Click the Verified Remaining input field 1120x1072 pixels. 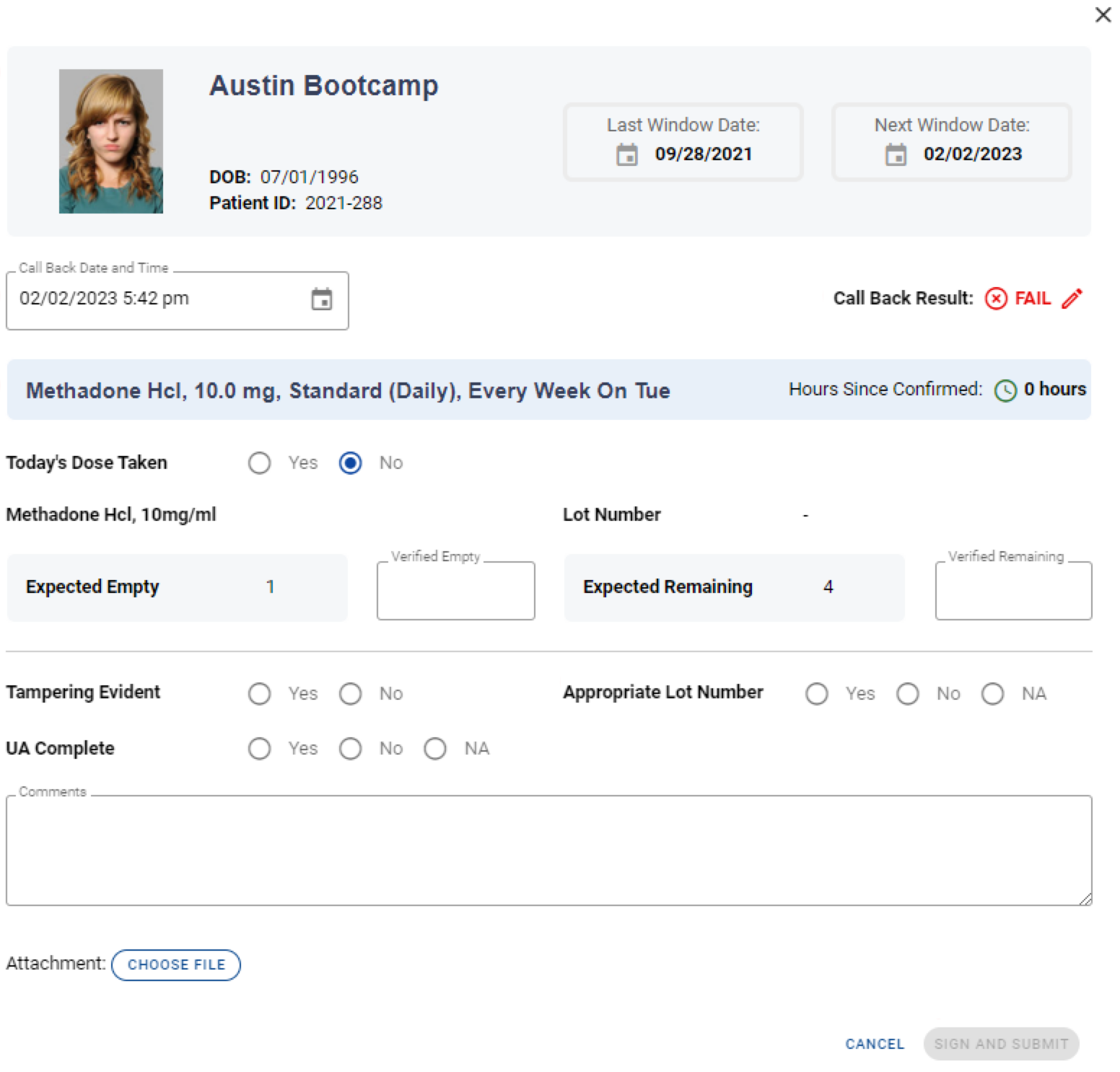click(x=1013, y=591)
